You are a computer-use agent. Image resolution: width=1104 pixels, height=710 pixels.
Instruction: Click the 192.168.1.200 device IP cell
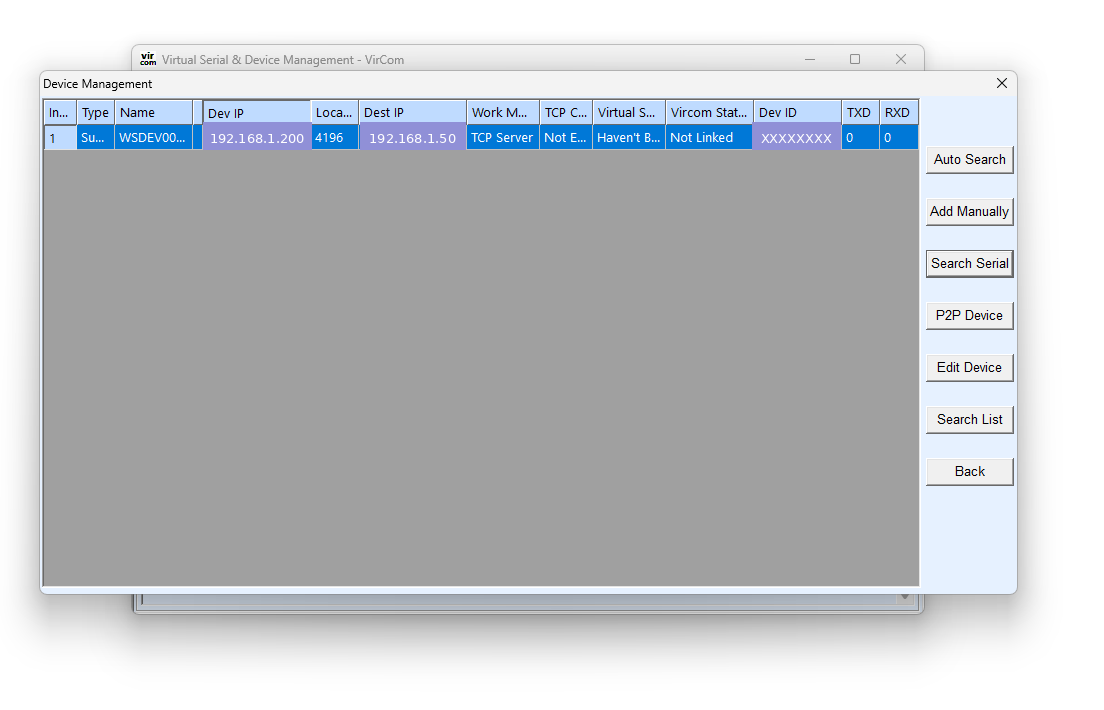point(257,138)
